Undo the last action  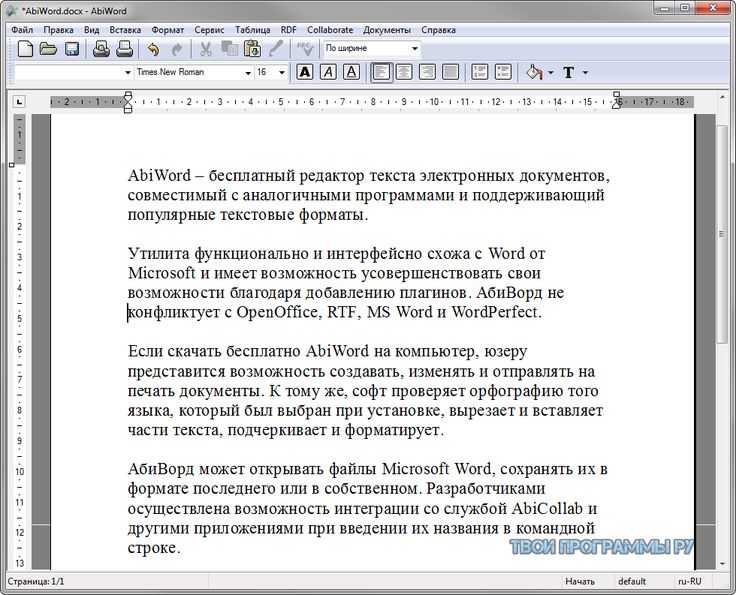point(153,49)
